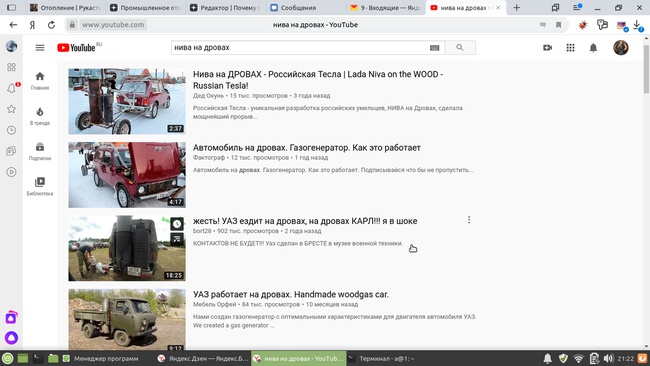
Task: Open browser sidebar history clock
Action: (12, 130)
